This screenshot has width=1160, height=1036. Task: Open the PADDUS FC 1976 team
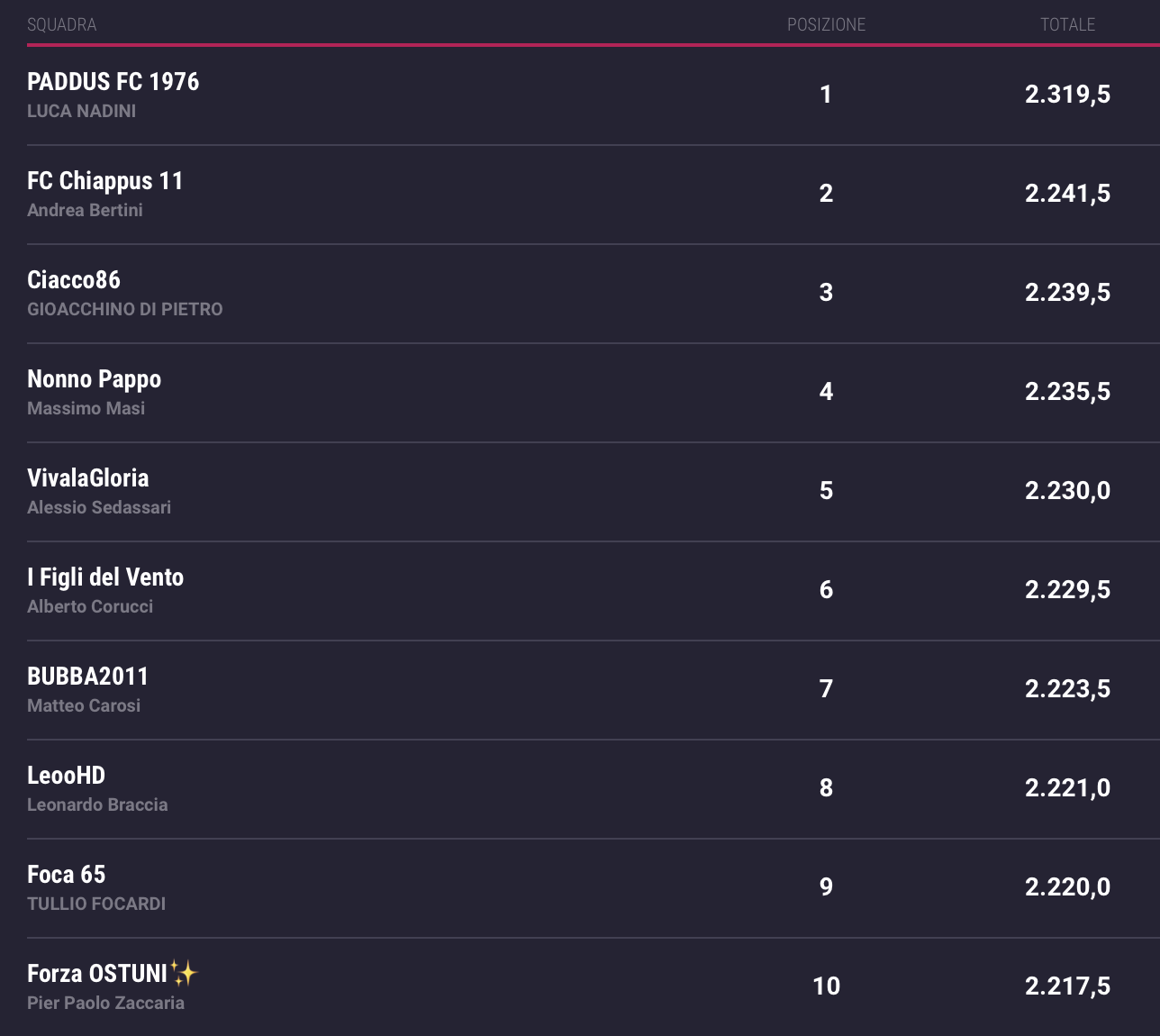coord(113,82)
